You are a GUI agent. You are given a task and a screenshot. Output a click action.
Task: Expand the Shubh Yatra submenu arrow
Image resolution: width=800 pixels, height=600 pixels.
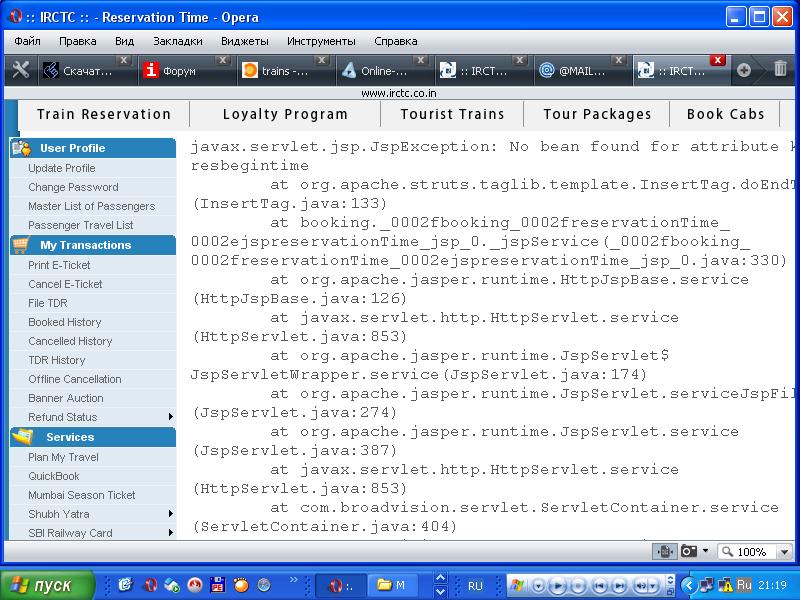tap(171, 514)
